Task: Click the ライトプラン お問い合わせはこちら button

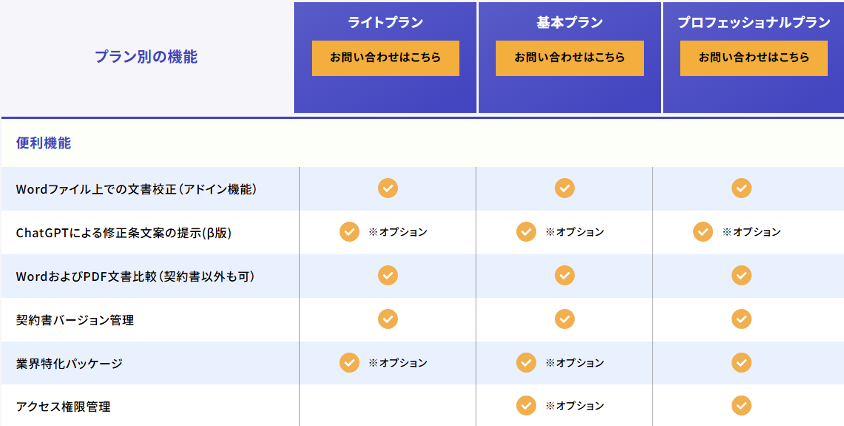Action: [x=385, y=58]
